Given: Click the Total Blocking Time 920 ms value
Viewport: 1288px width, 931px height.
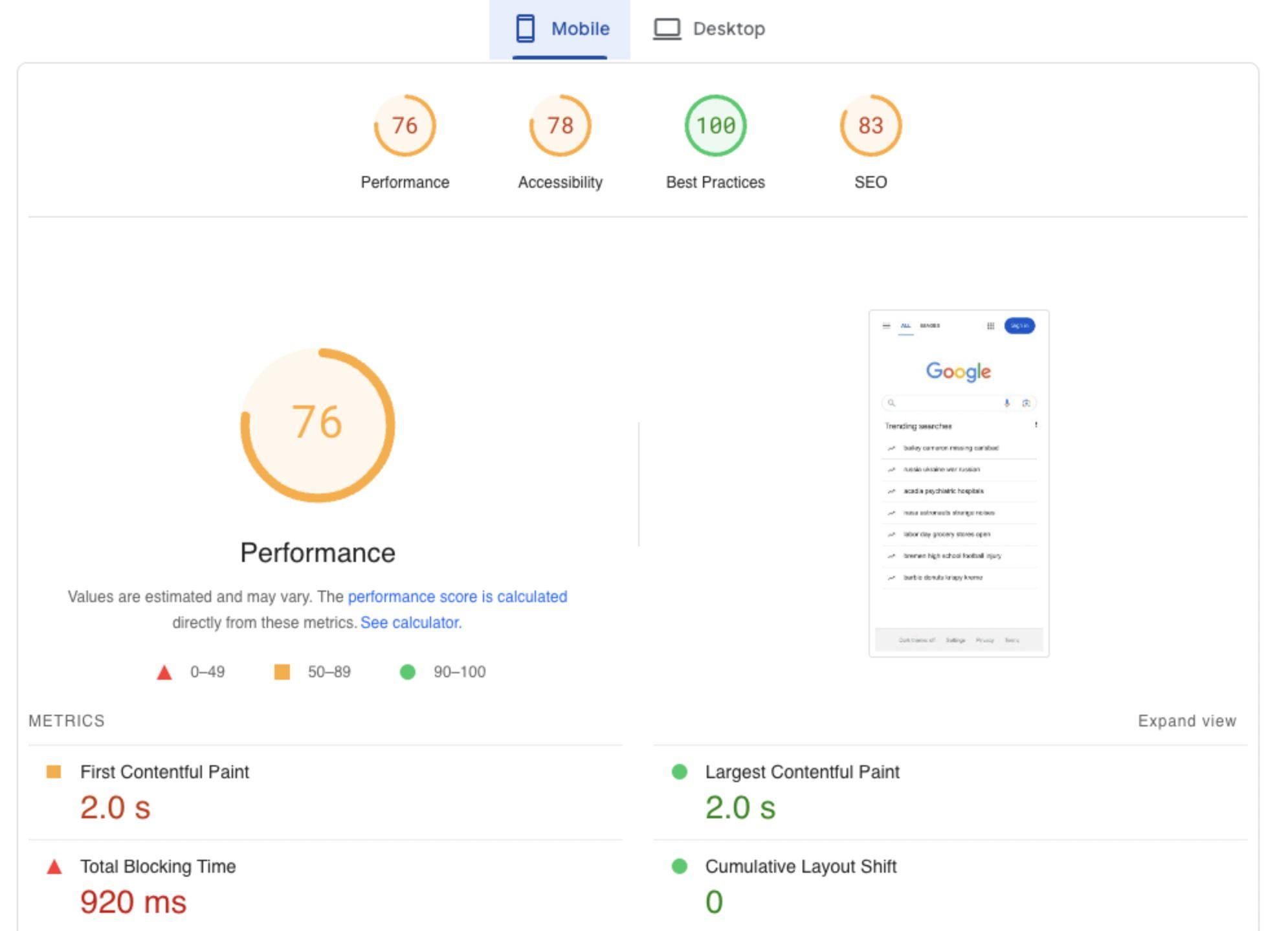Looking at the screenshot, I should coord(133,902).
